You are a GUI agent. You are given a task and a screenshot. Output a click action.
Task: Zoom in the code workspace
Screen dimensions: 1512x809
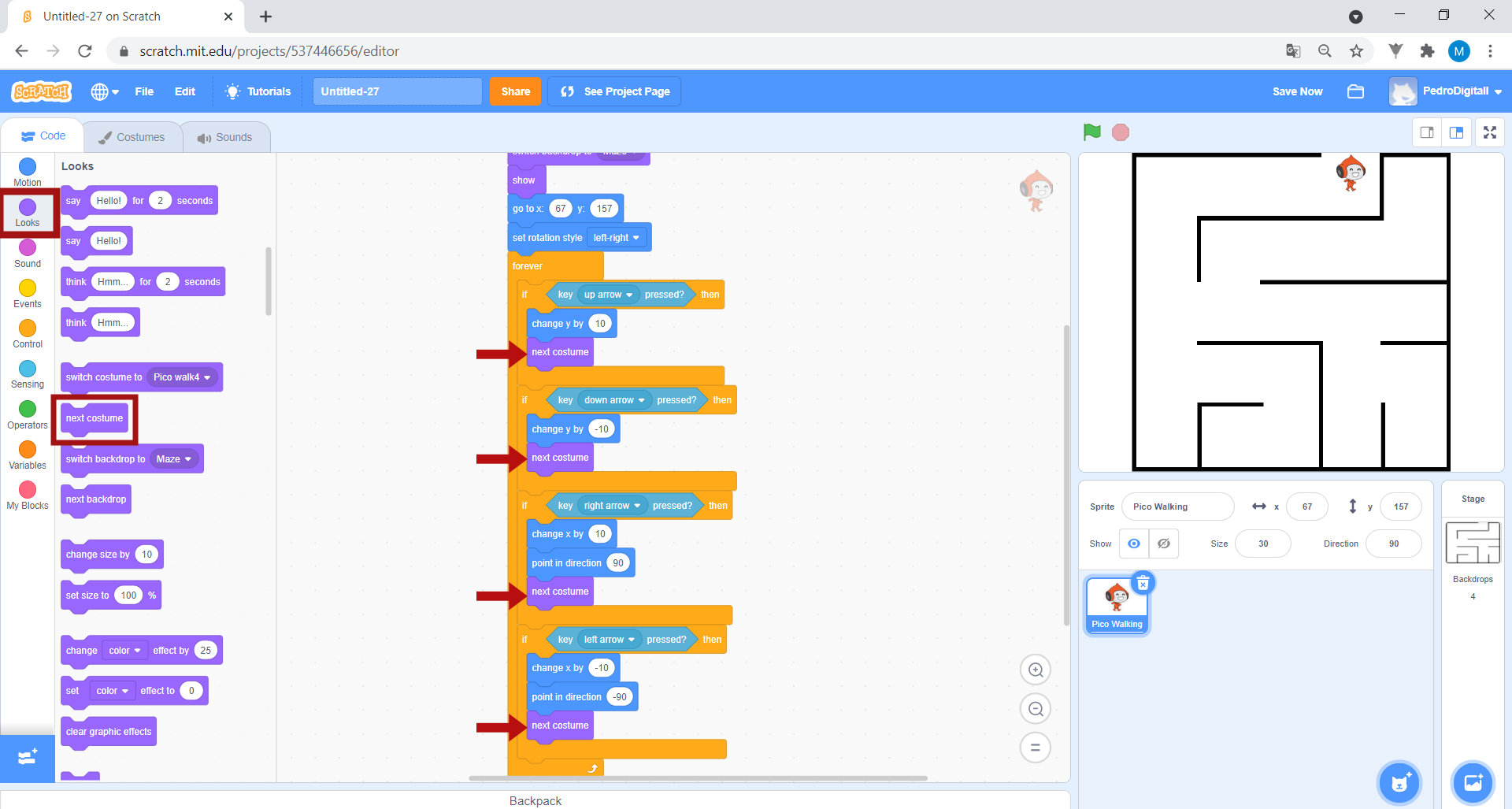pos(1036,670)
